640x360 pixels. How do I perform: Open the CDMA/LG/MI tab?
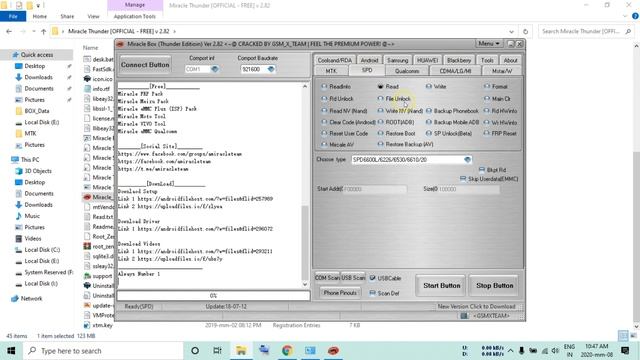point(455,71)
